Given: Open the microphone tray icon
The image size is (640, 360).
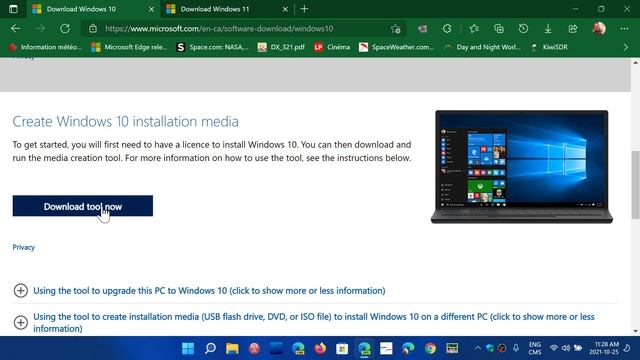Looking at the screenshot, I should [516, 348].
